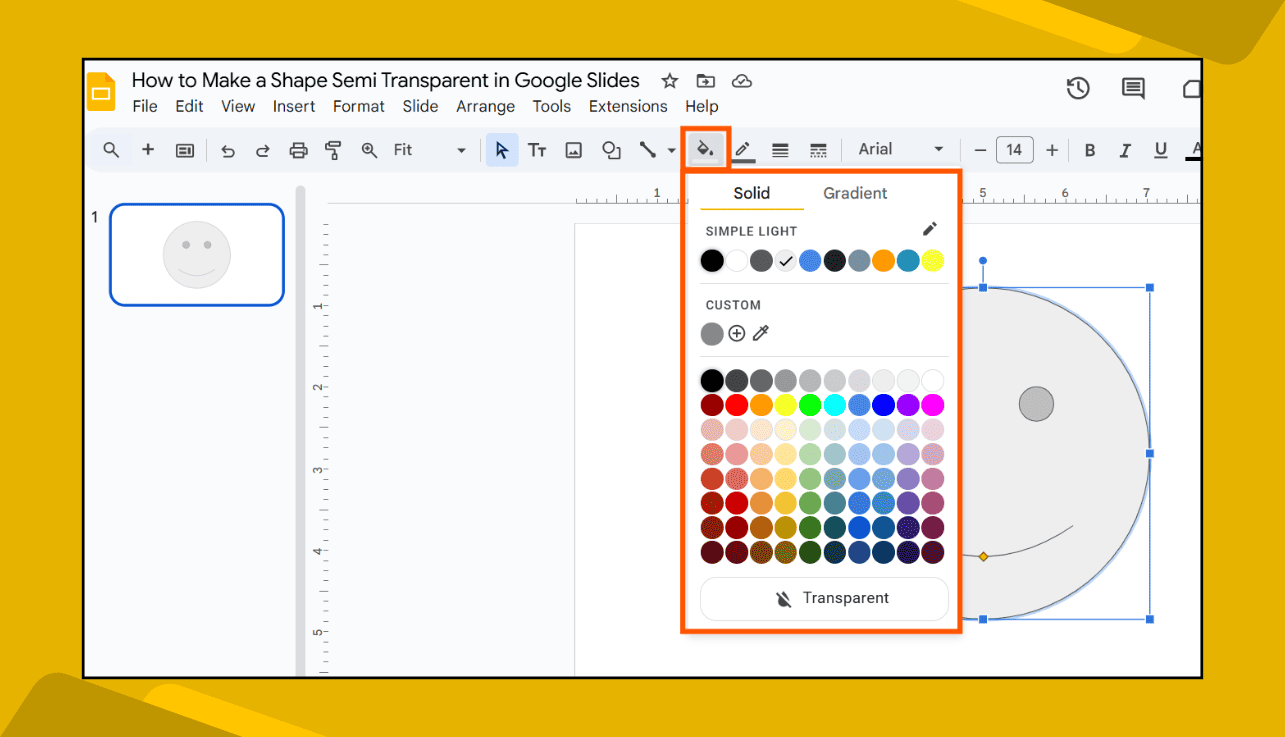Image resolution: width=1285 pixels, height=737 pixels.
Task: Select the Line tool
Action: coord(647,149)
